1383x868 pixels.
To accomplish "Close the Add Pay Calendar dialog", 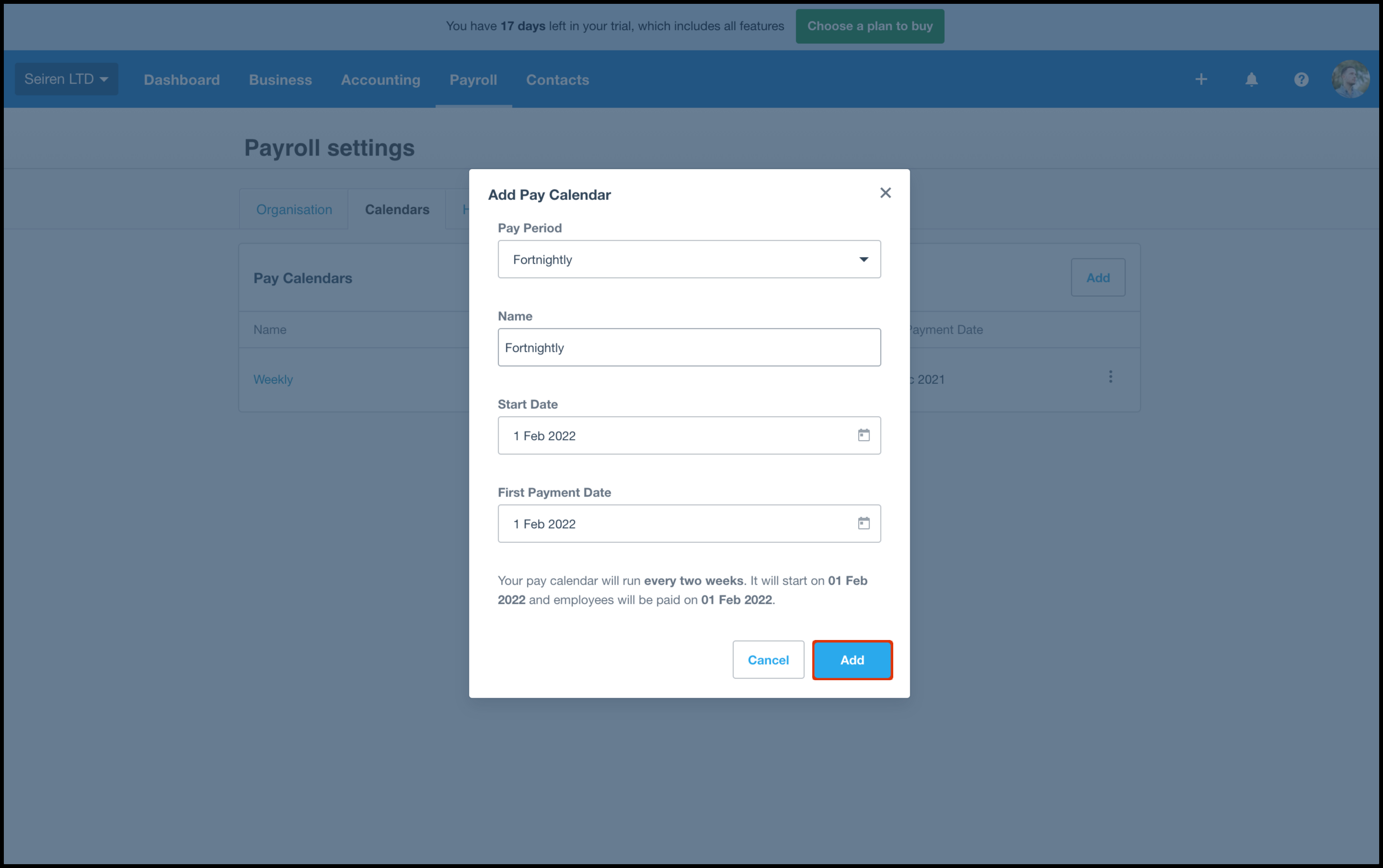I will (x=885, y=193).
